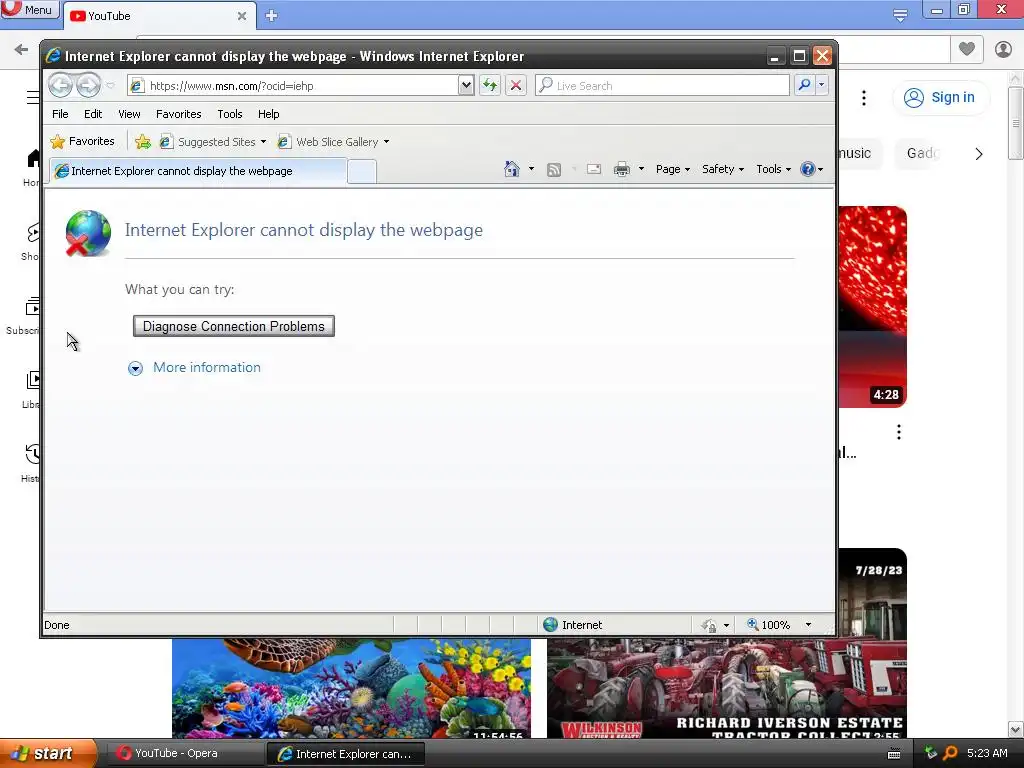The image size is (1024, 768).
Task: Open Suggested Sites dropdown
Action: pyautogui.click(x=213, y=142)
